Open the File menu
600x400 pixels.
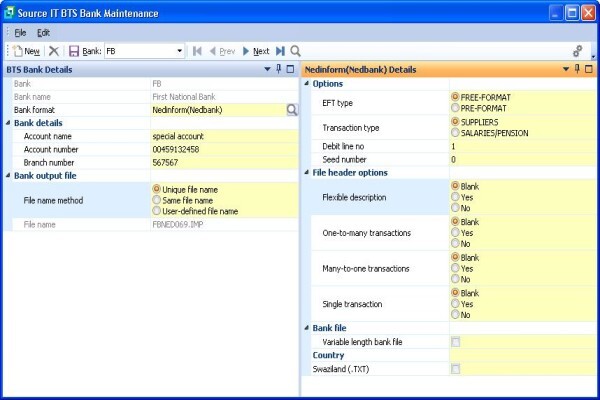tap(20, 33)
